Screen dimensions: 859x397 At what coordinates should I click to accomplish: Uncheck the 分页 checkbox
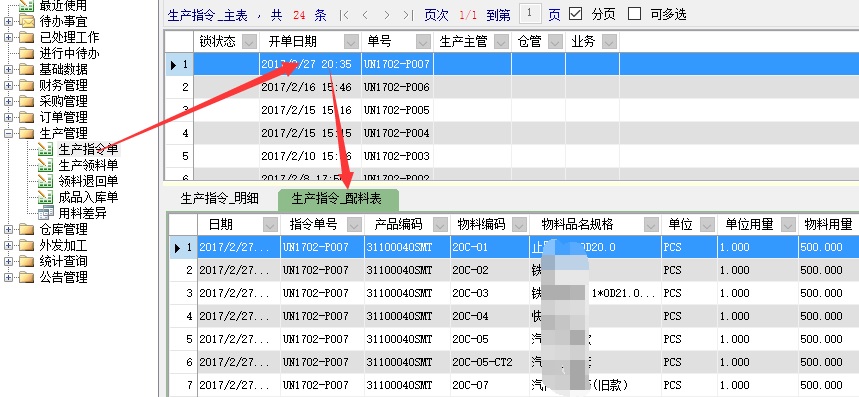click(x=575, y=14)
